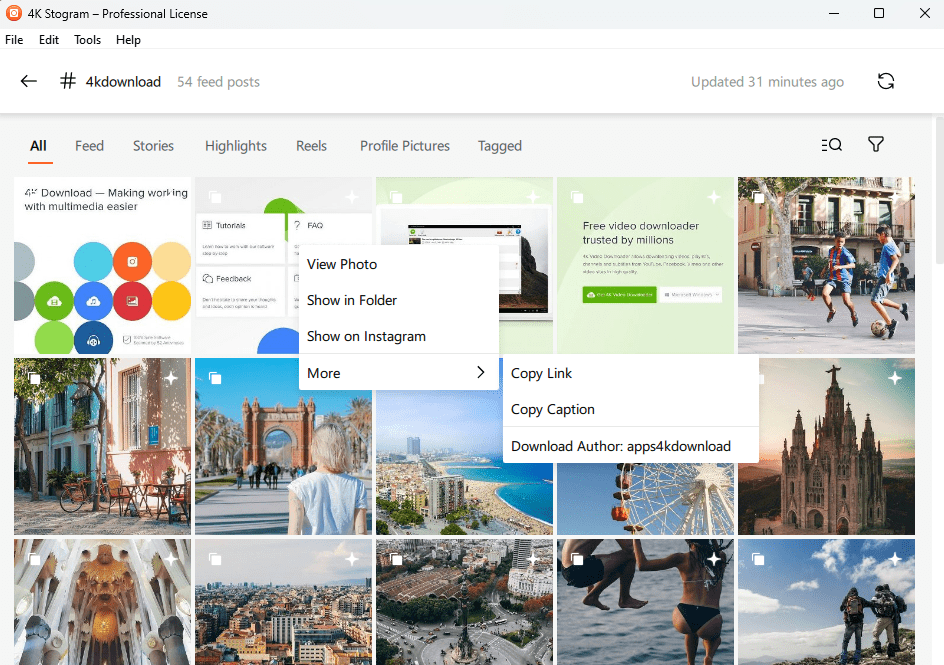Click sparkle icon on the hilltop cathedral photo
The image size is (944, 665).
click(895, 378)
